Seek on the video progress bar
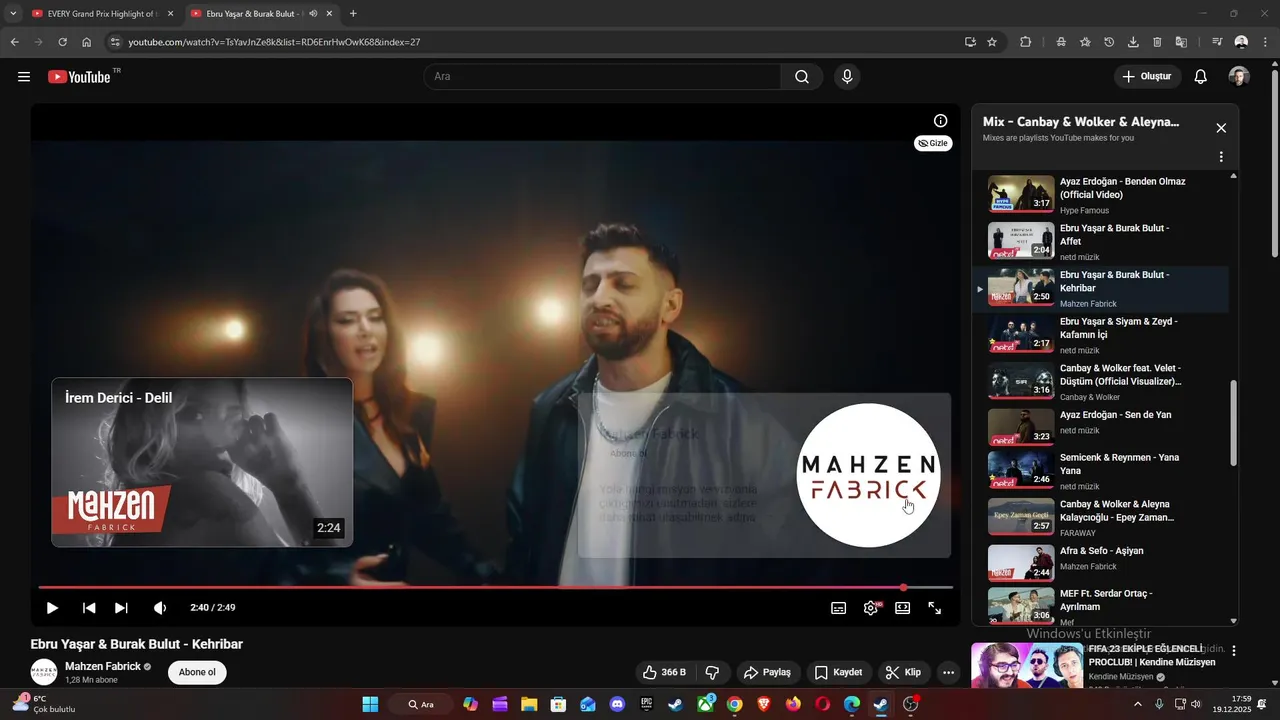The width and height of the screenshot is (1280, 720). point(495,587)
